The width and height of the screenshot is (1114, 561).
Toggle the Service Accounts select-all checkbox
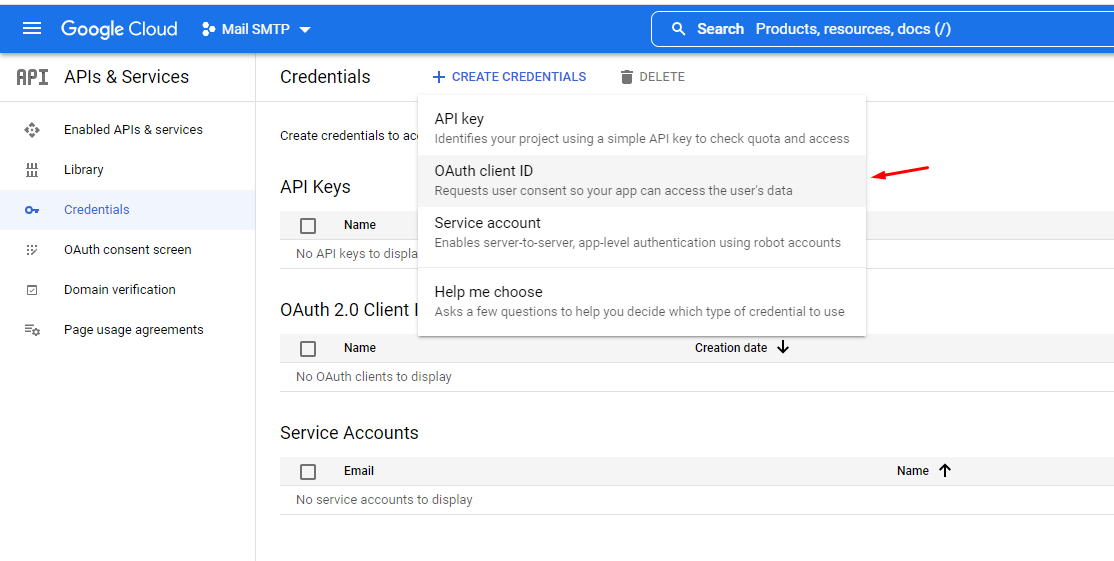coord(308,472)
